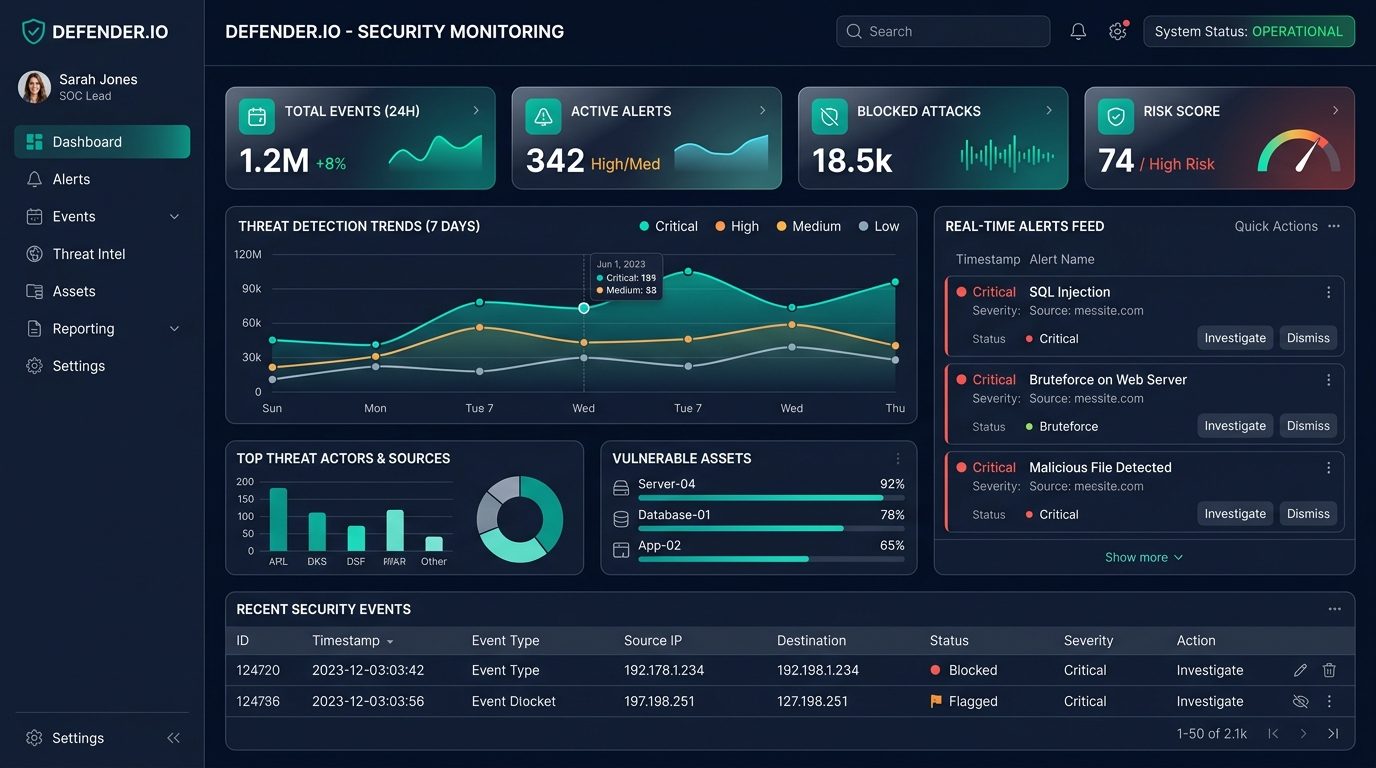This screenshot has height=768, width=1376.
Task: Click the Search input field
Action: (943, 32)
